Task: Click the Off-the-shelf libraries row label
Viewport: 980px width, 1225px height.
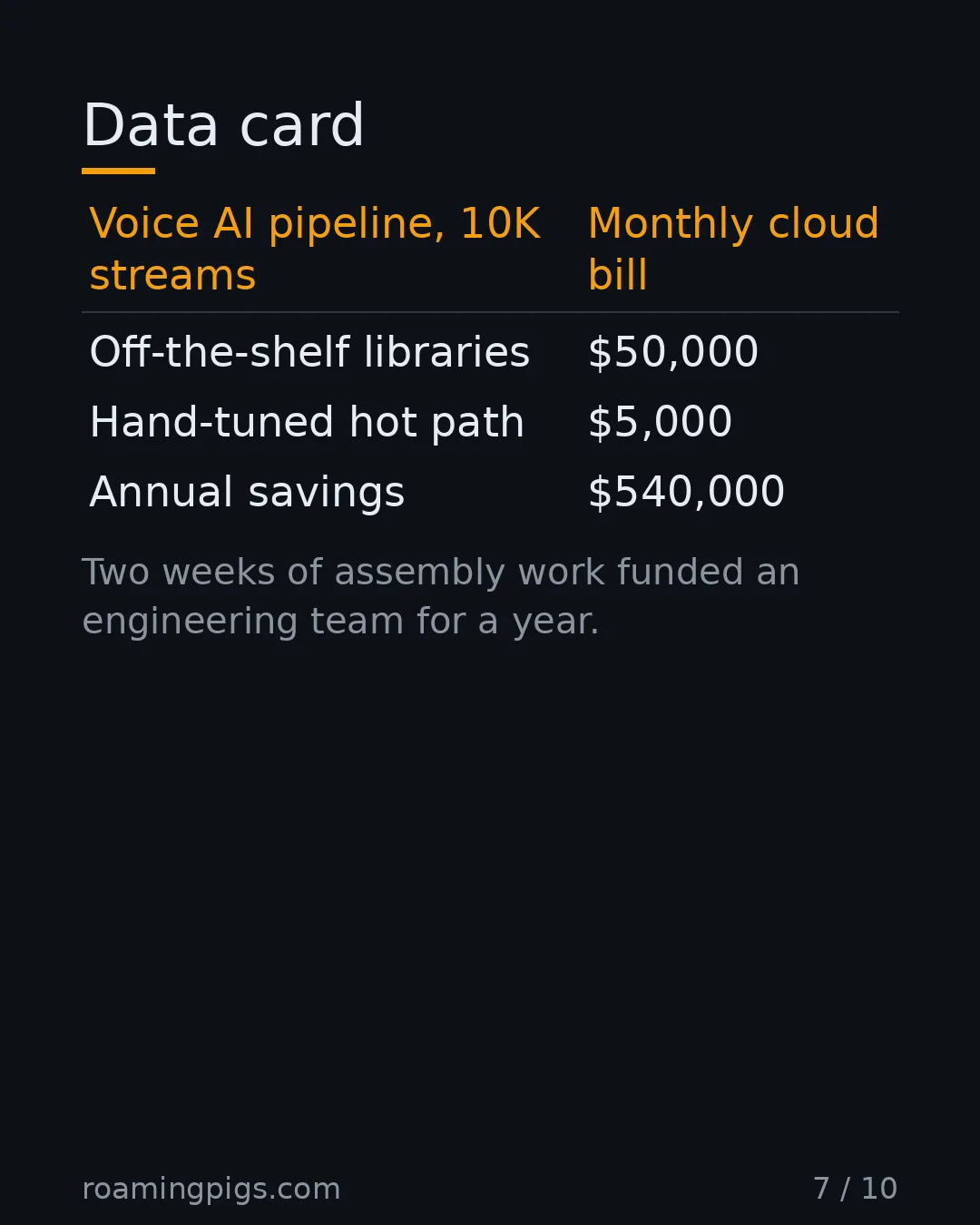Action: 309,352
